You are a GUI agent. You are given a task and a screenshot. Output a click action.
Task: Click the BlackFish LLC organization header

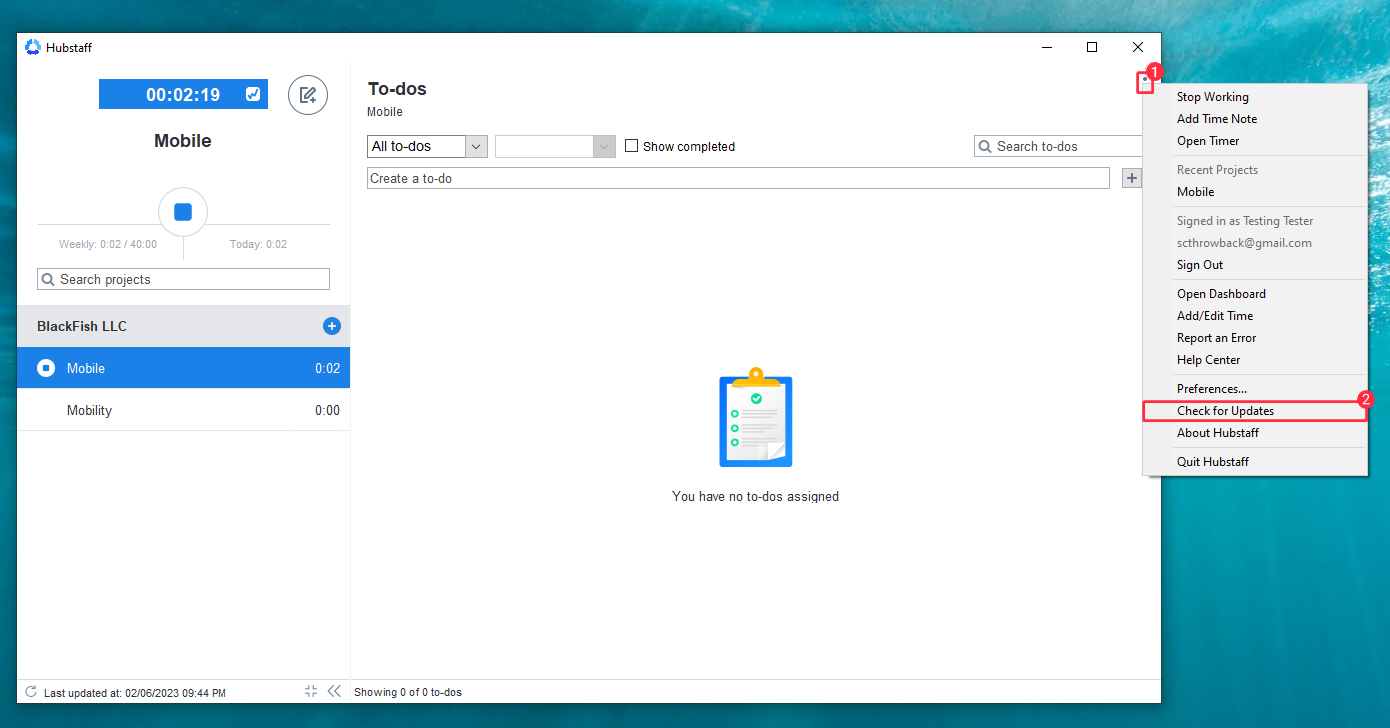click(183, 326)
